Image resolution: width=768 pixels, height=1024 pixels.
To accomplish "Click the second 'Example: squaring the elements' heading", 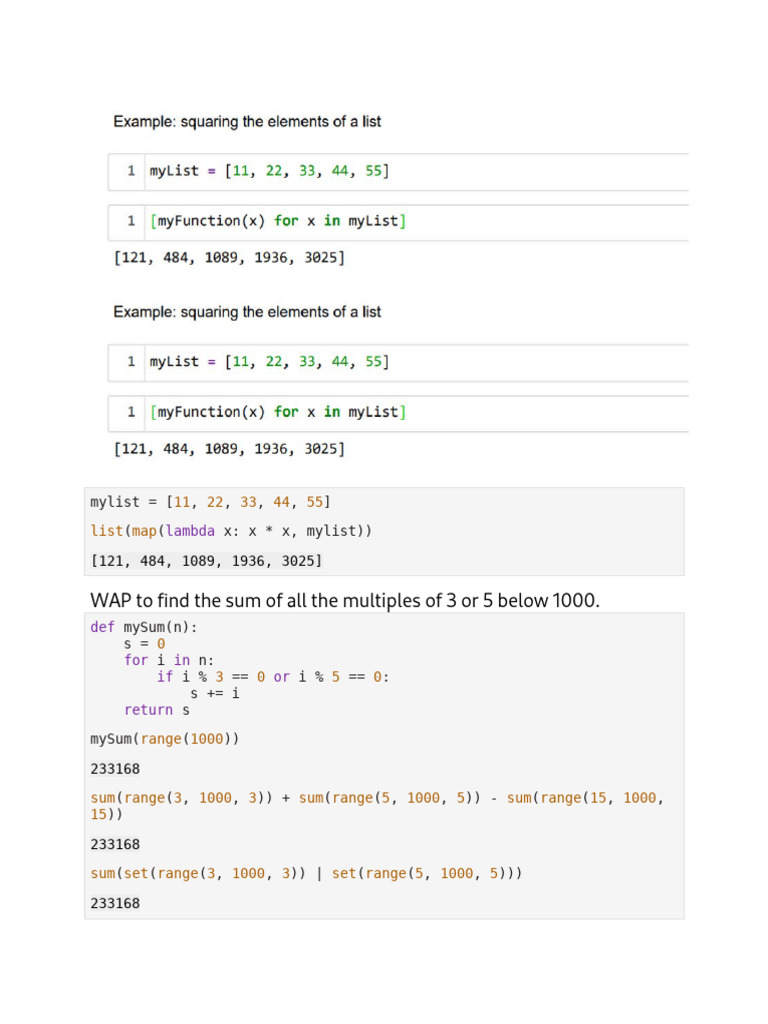I will [247, 312].
